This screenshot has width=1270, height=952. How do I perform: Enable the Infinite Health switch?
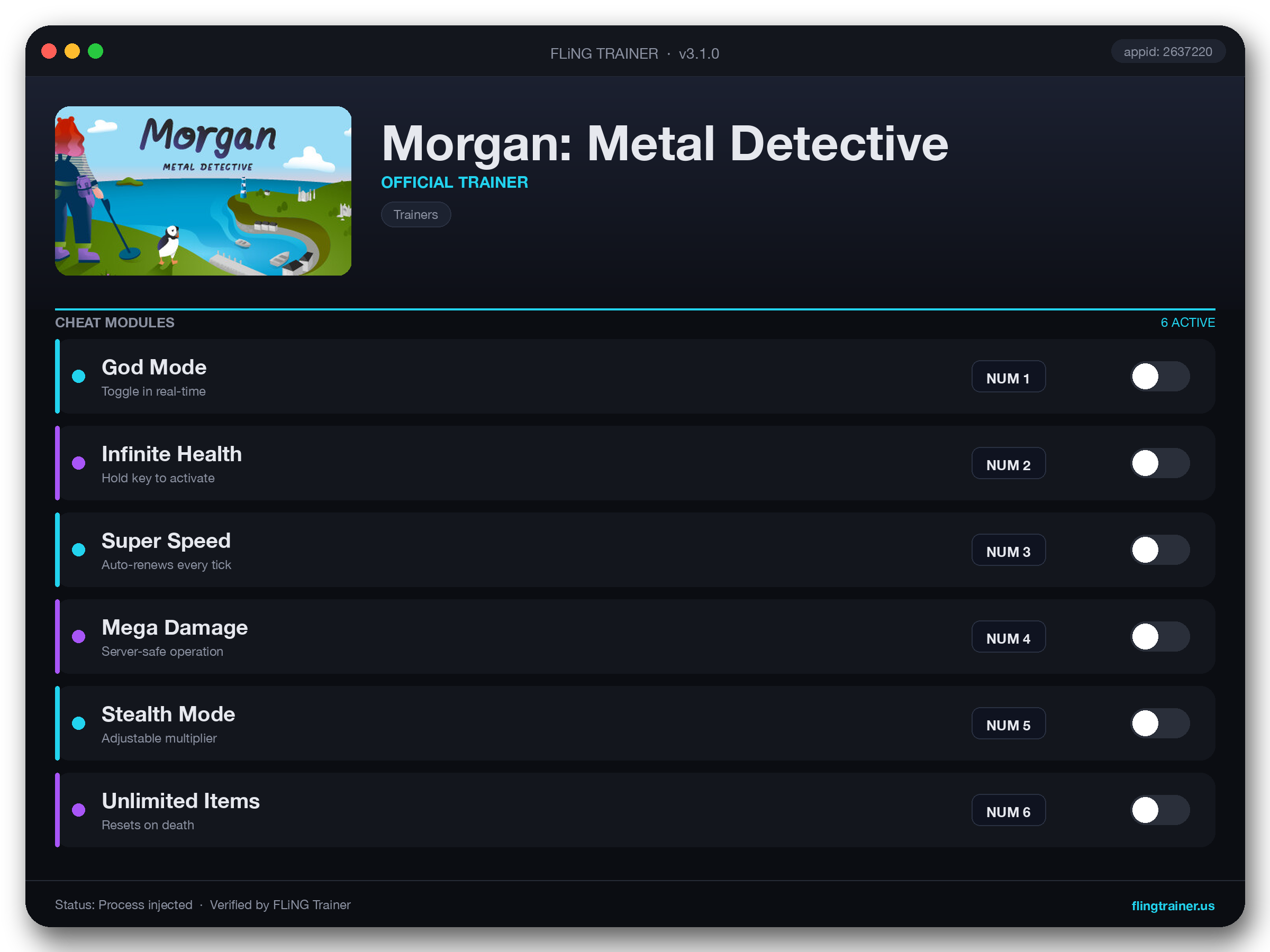[1160, 463]
